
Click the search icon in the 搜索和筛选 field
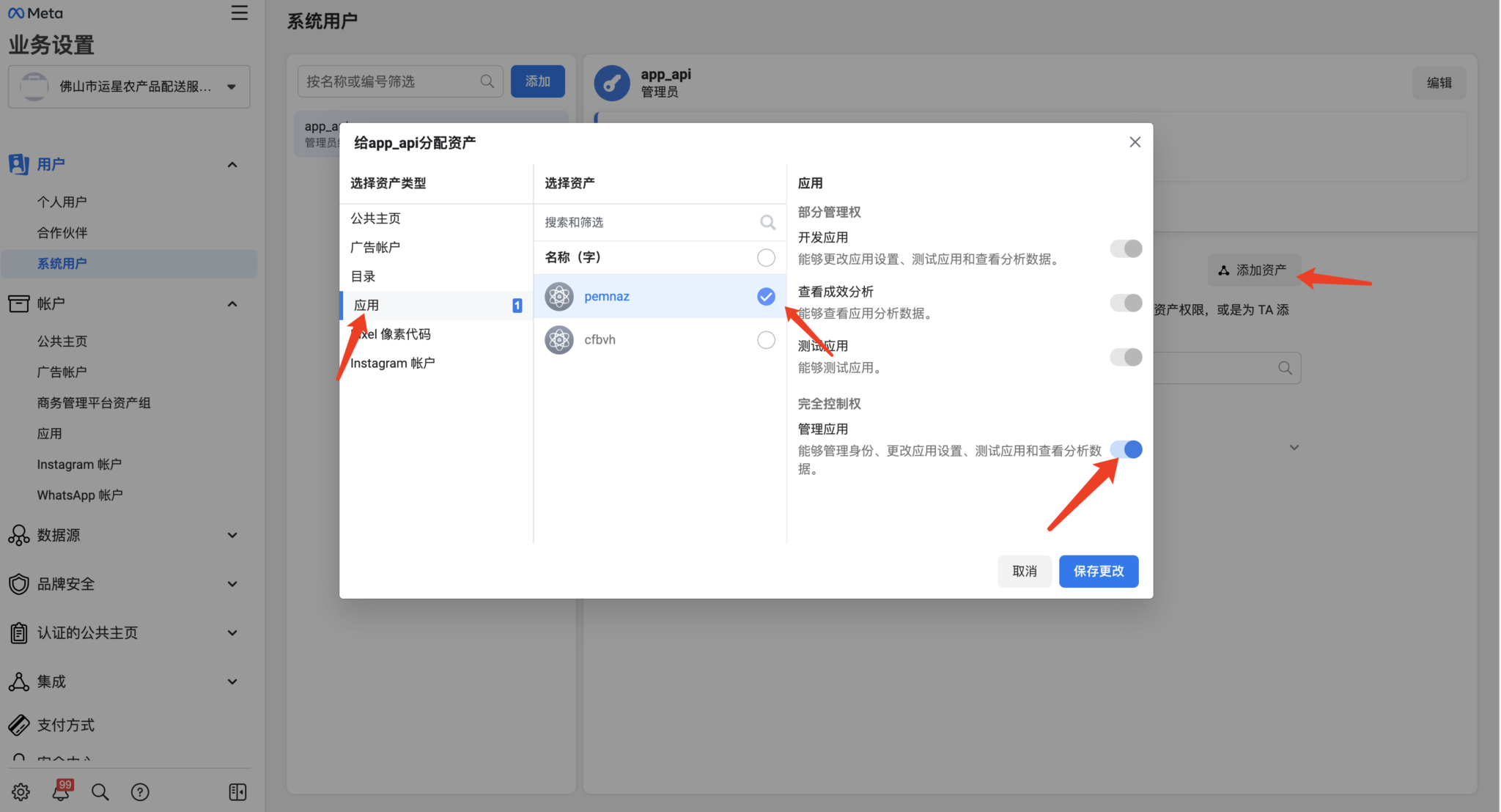coord(767,222)
